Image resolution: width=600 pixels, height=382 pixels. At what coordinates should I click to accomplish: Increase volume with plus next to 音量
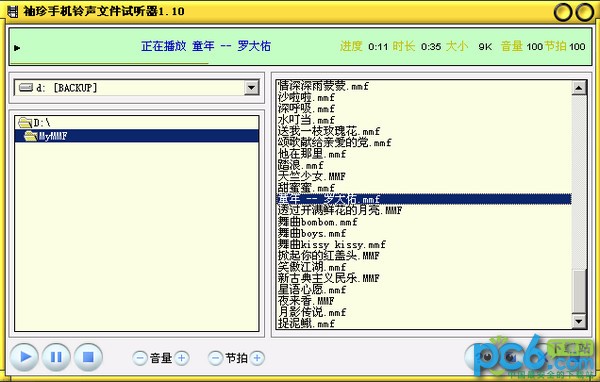pos(181,358)
